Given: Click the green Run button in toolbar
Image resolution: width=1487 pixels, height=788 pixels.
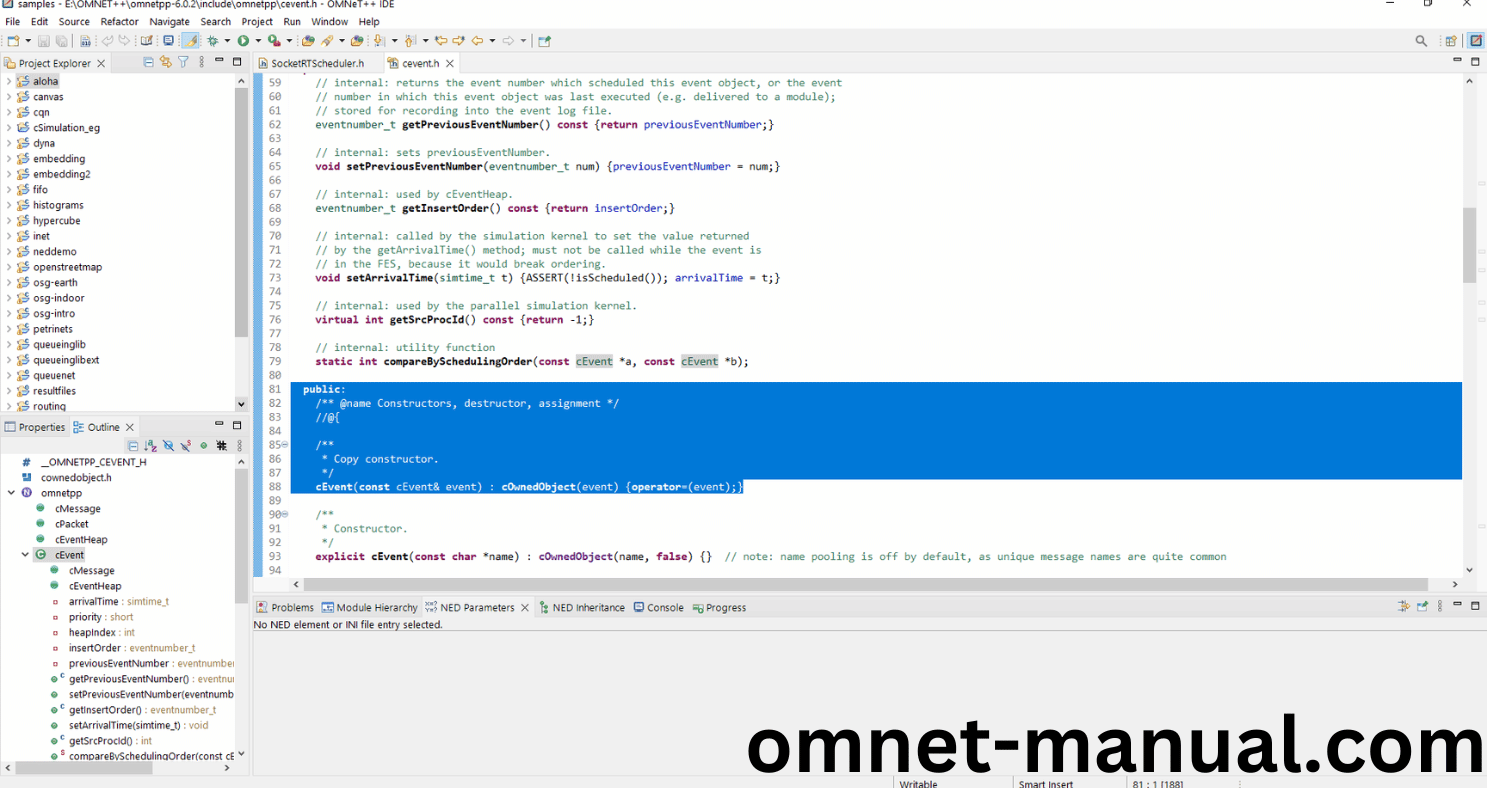Looking at the screenshot, I should [x=242, y=41].
